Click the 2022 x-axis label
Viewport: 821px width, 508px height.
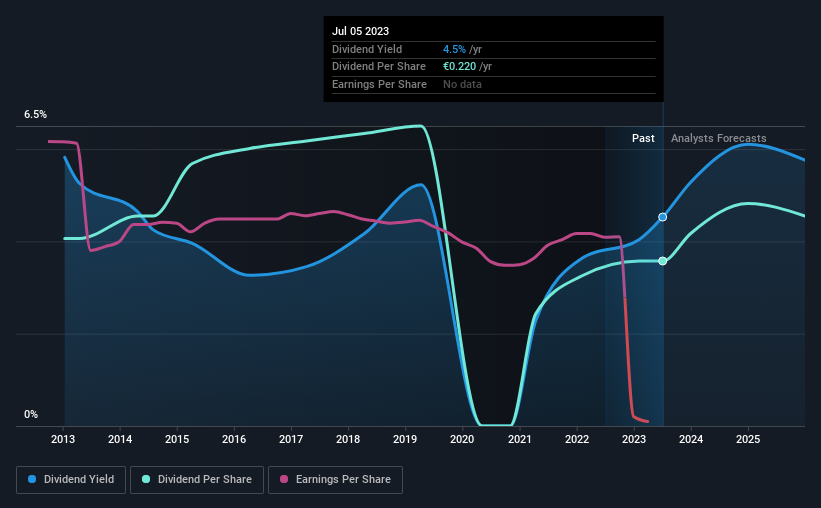pyautogui.click(x=576, y=439)
